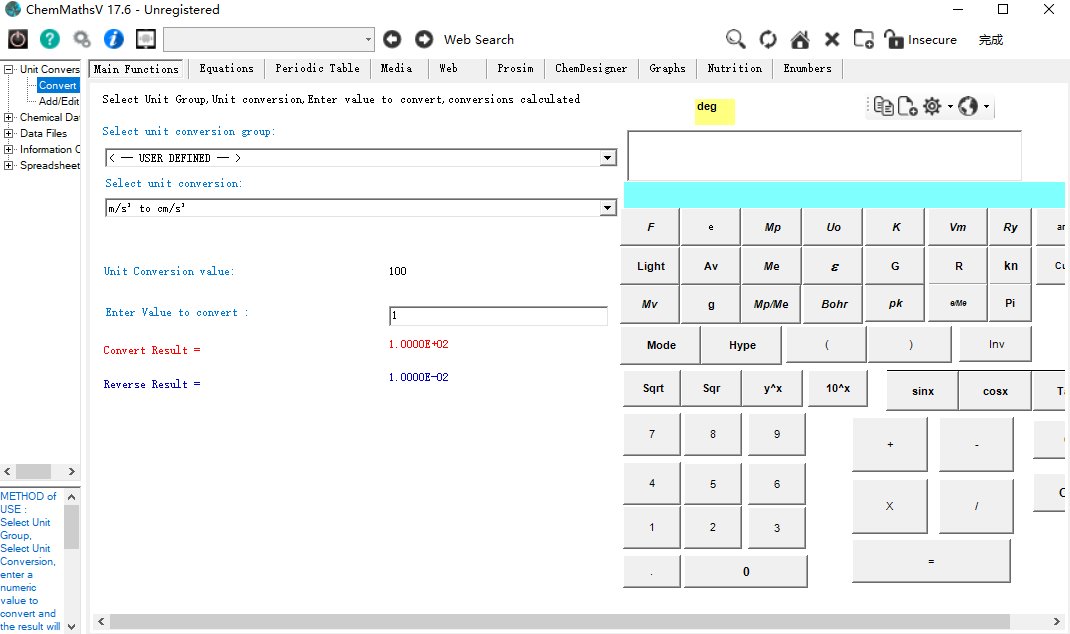Click calculator digit 7 button

click(652, 434)
